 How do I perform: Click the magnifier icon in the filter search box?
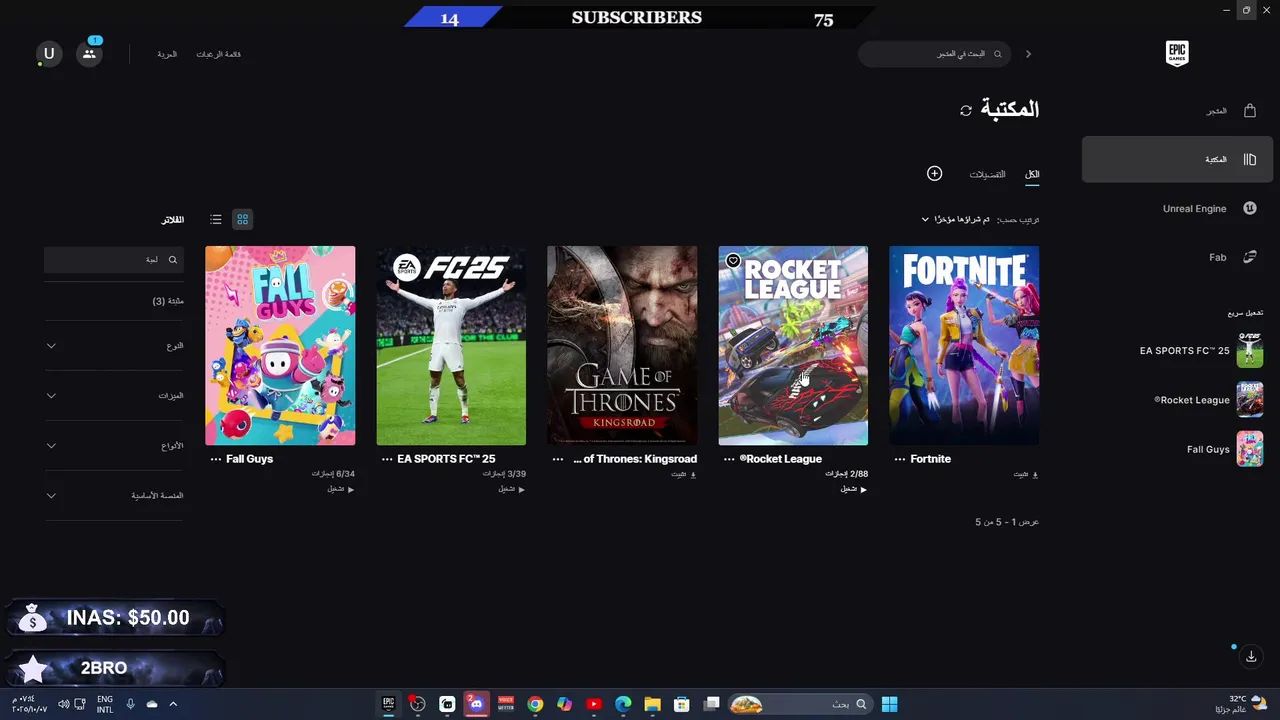pos(173,260)
